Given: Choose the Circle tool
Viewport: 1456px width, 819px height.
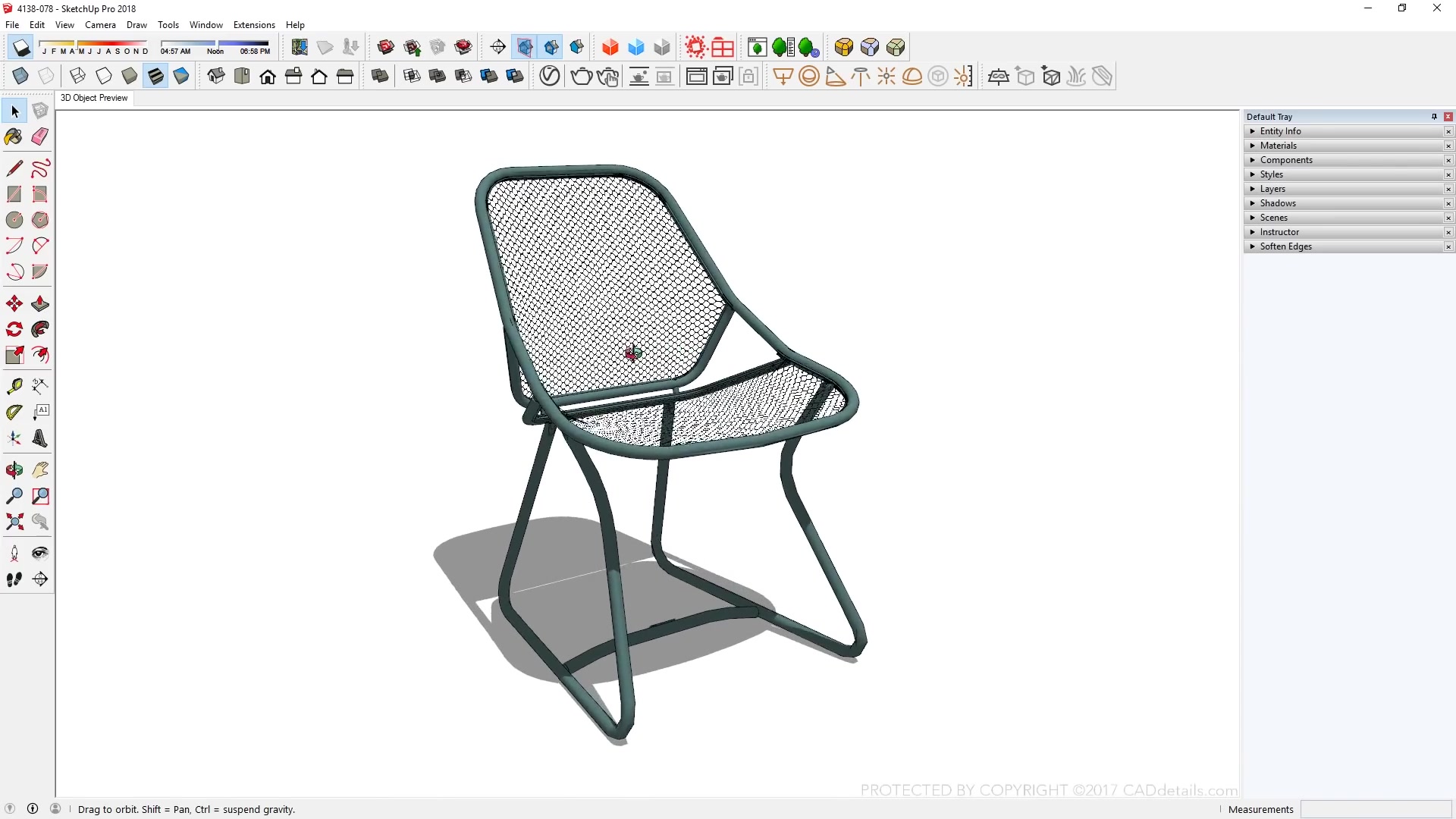Looking at the screenshot, I should pos(14,220).
